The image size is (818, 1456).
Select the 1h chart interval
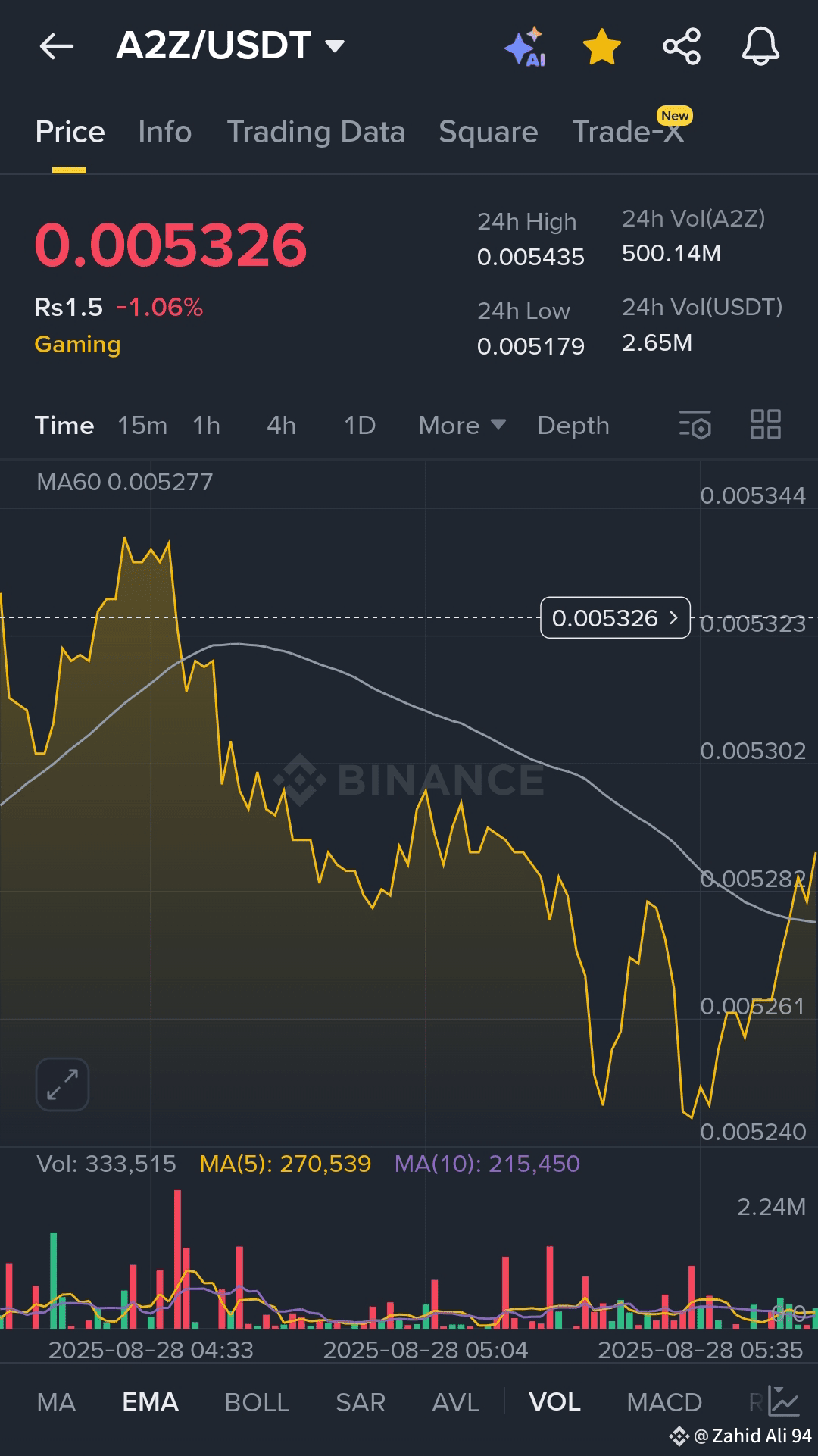[207, 426]
